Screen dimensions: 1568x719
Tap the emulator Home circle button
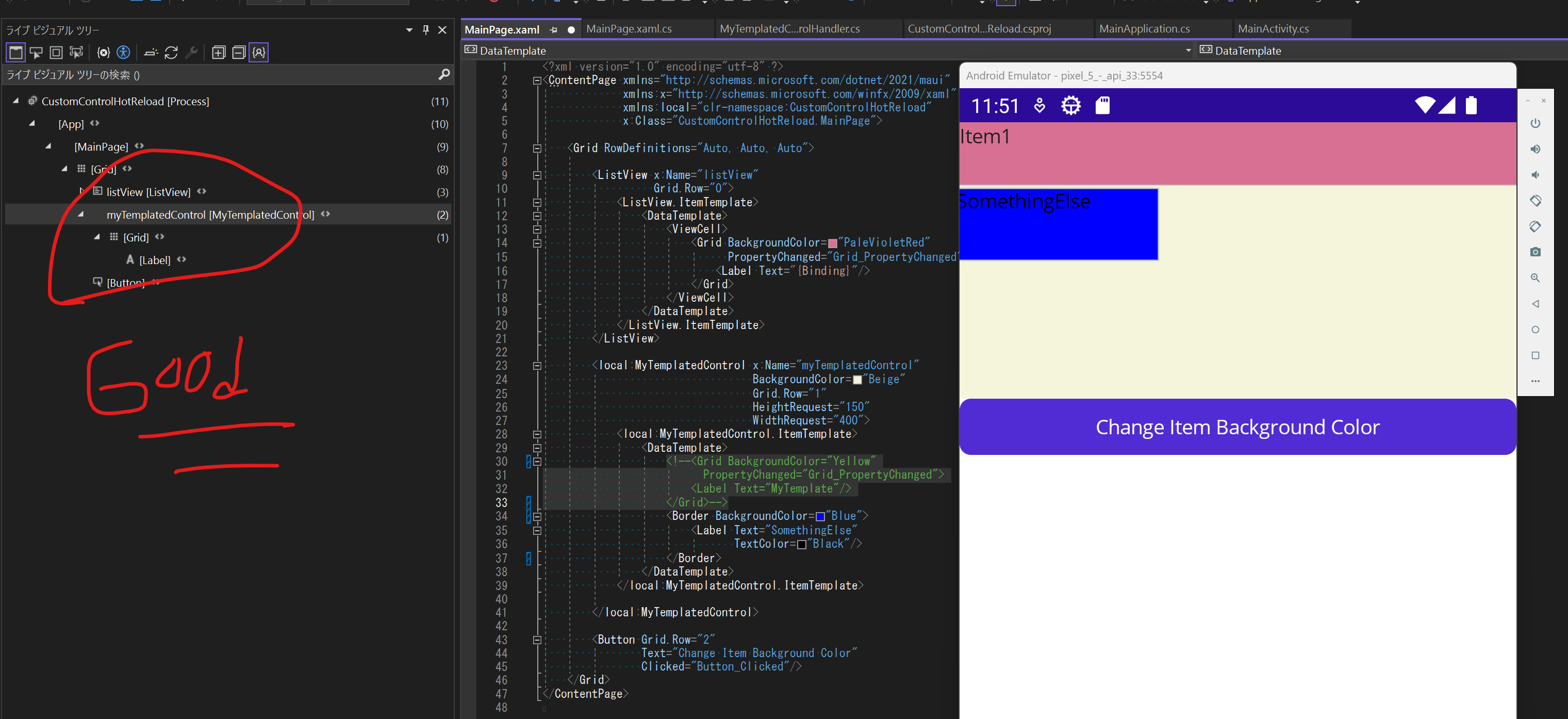[x=1536, y=330]
